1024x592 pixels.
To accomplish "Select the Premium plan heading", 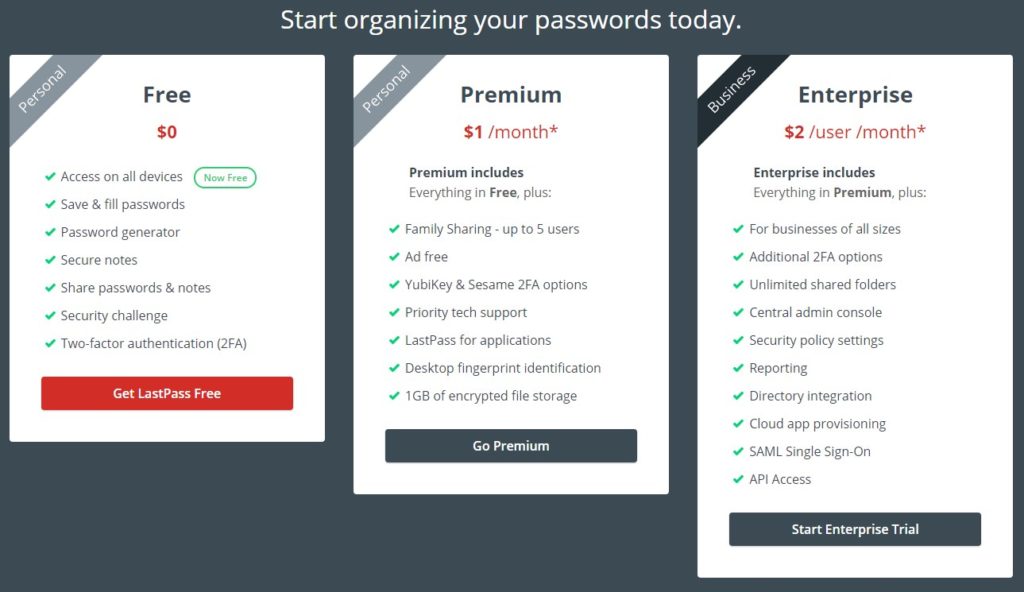I will (x=511, y=95).
